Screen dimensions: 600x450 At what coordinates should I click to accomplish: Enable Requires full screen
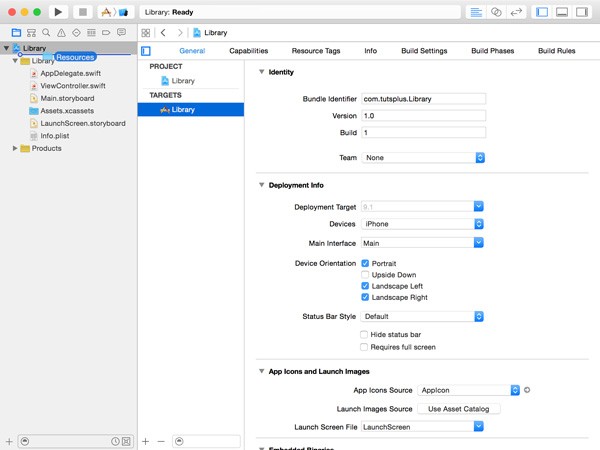[364, 347]
